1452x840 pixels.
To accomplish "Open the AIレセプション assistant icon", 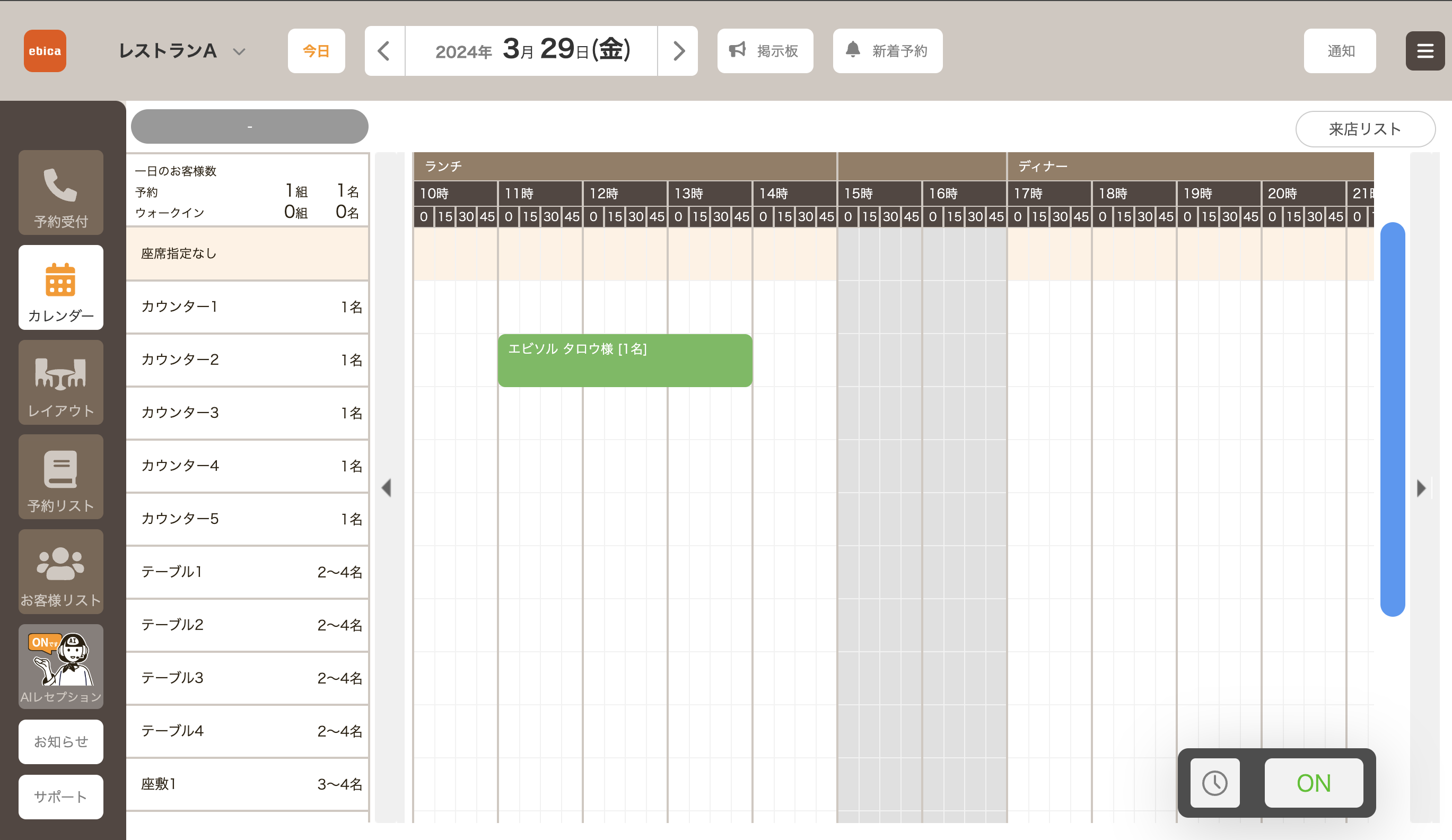I will tap(60, 667).
